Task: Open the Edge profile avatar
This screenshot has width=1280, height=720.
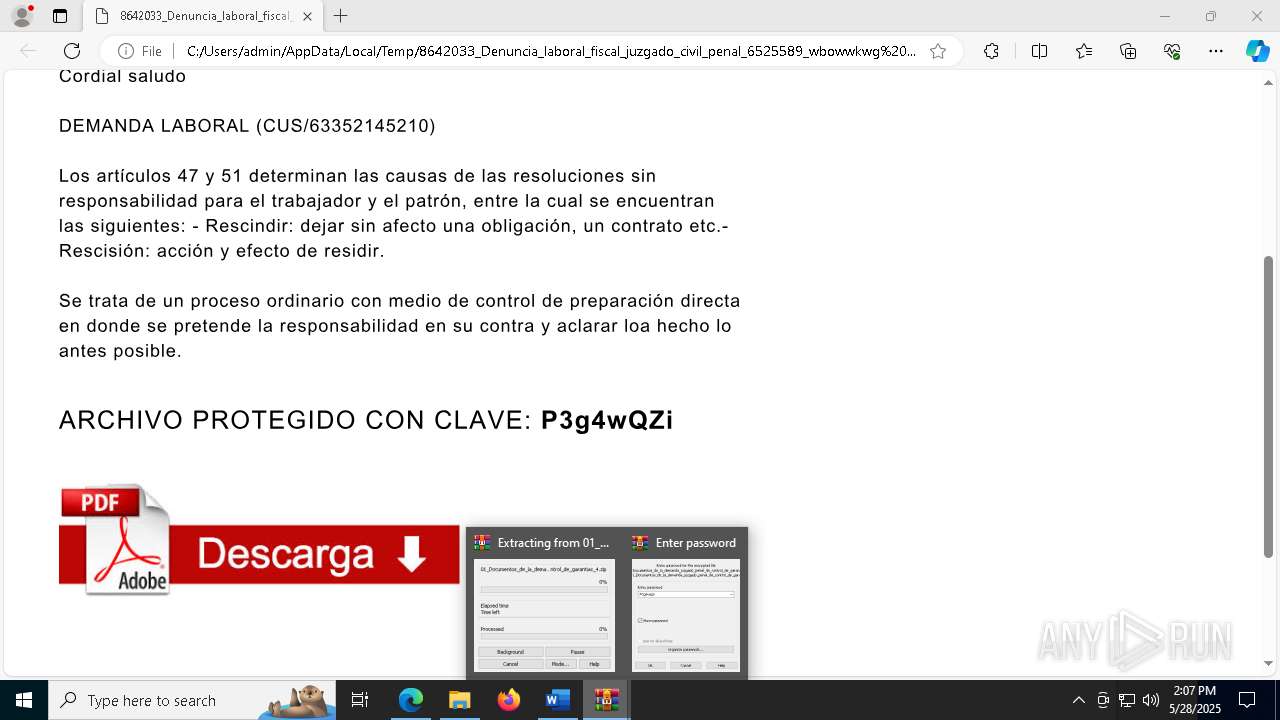Action: point(22,16)
